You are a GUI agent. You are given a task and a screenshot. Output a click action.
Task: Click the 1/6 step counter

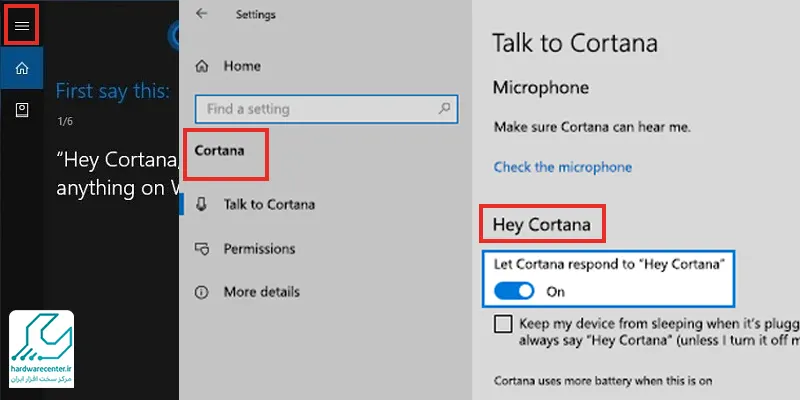point(65,121)
